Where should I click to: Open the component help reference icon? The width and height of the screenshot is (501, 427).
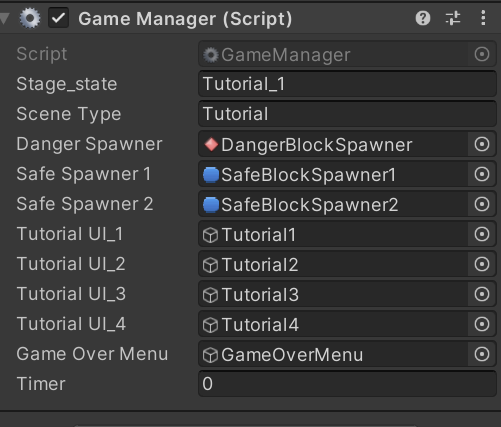(x=423, y=18)
